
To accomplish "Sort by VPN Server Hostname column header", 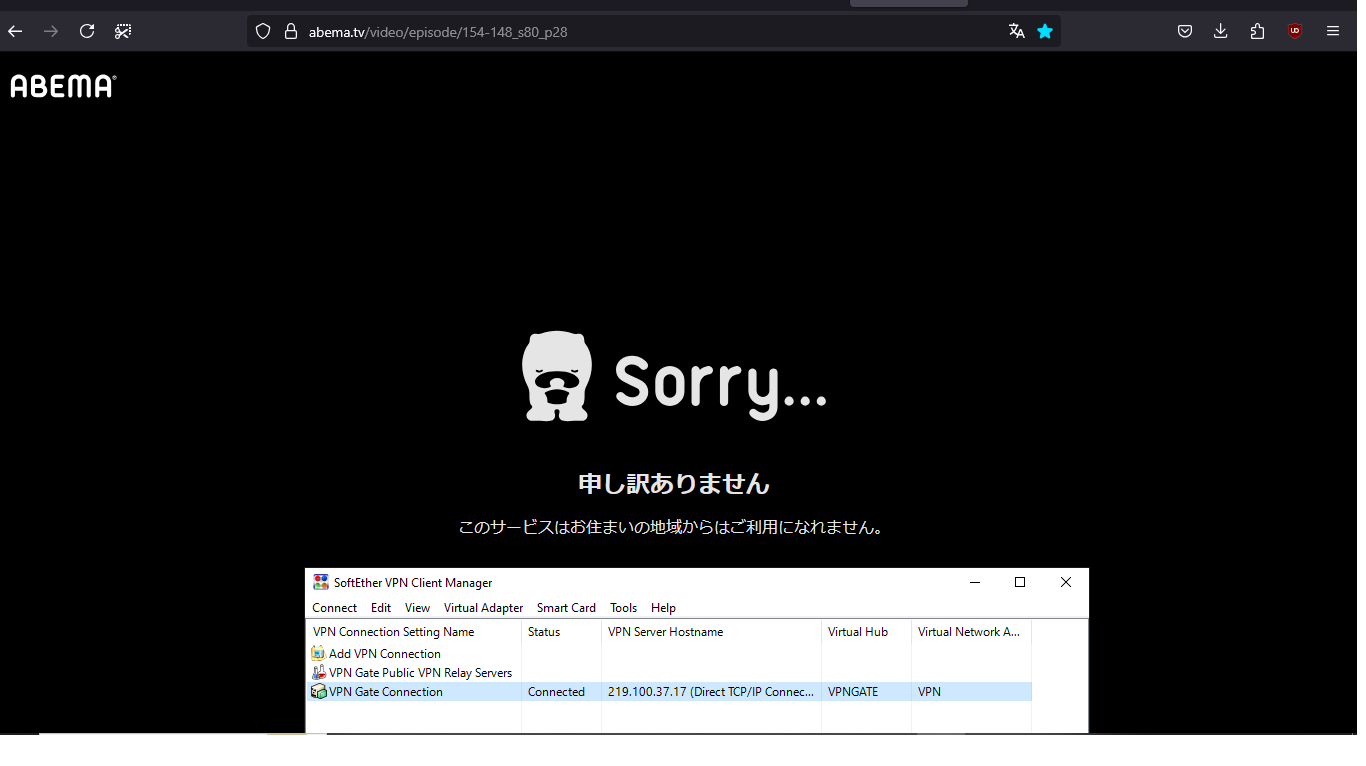I will click(x=711, y=632).
